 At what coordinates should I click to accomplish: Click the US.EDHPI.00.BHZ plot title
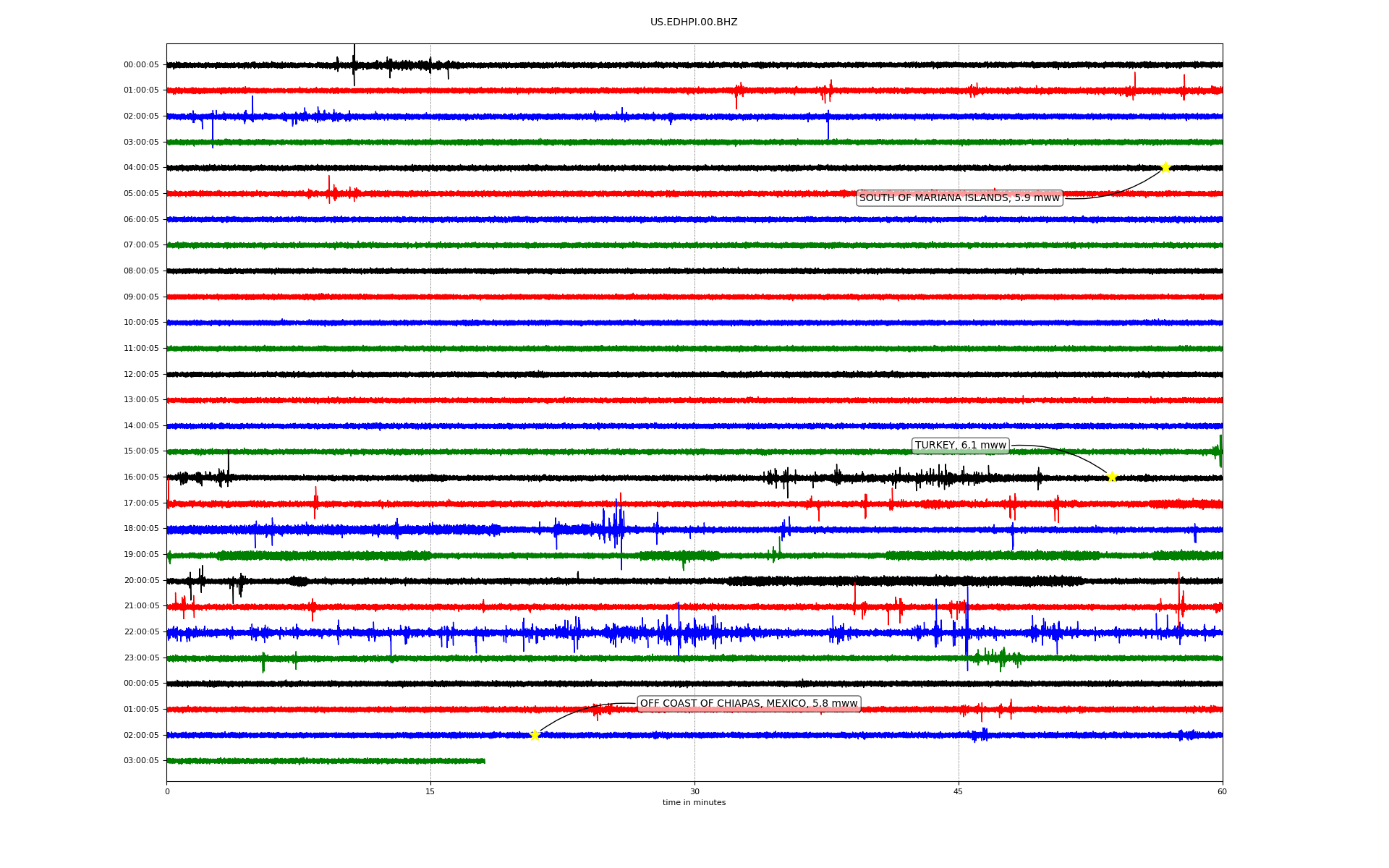pos(694,22)
